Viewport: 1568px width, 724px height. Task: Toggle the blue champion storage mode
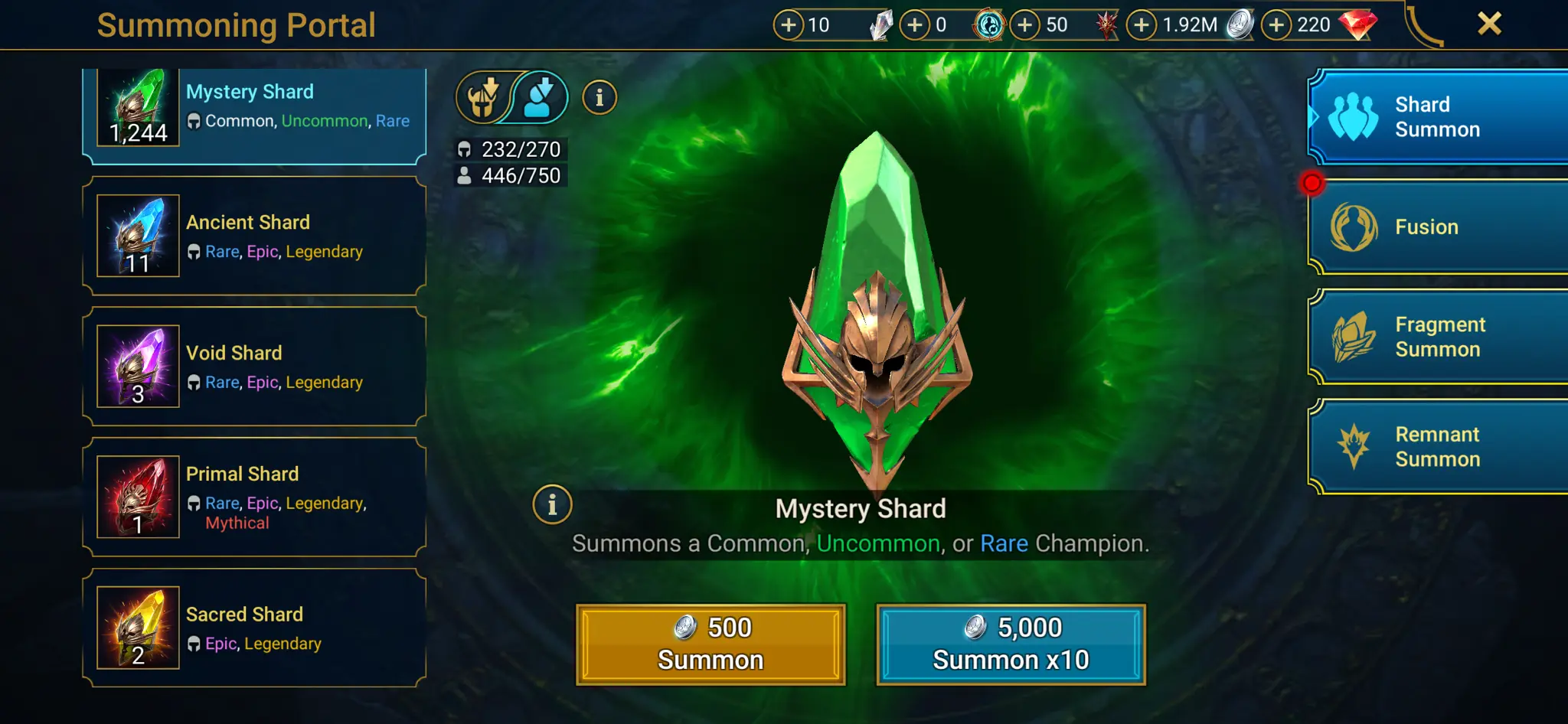541,98
